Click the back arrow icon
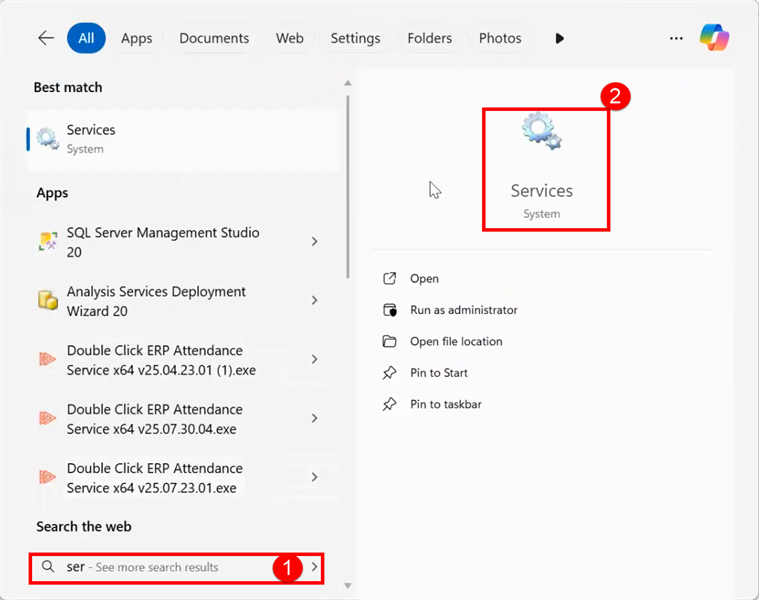759x600 pixels. pyautogui.click(x=46, y=38)
